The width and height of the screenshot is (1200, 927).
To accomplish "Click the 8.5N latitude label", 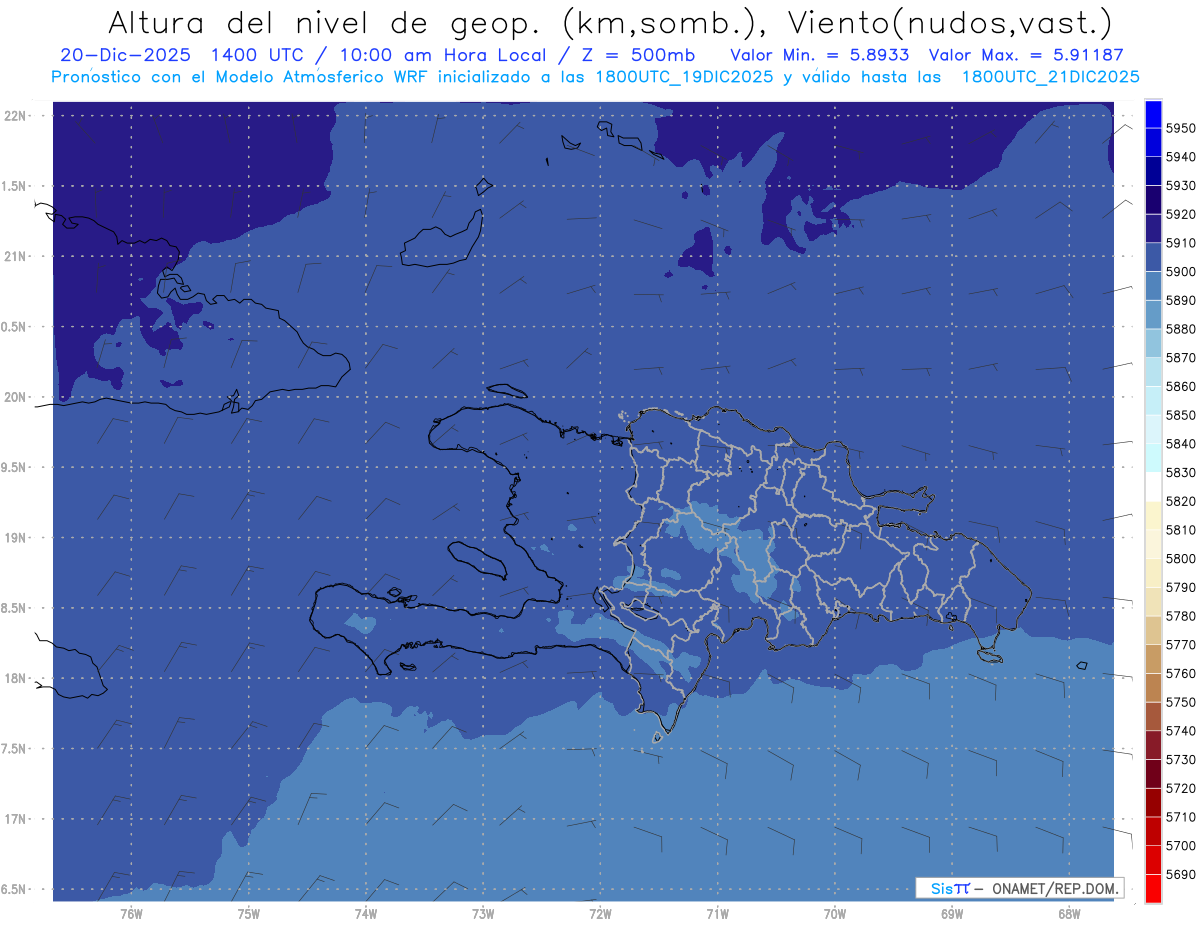I will point(15,609).
